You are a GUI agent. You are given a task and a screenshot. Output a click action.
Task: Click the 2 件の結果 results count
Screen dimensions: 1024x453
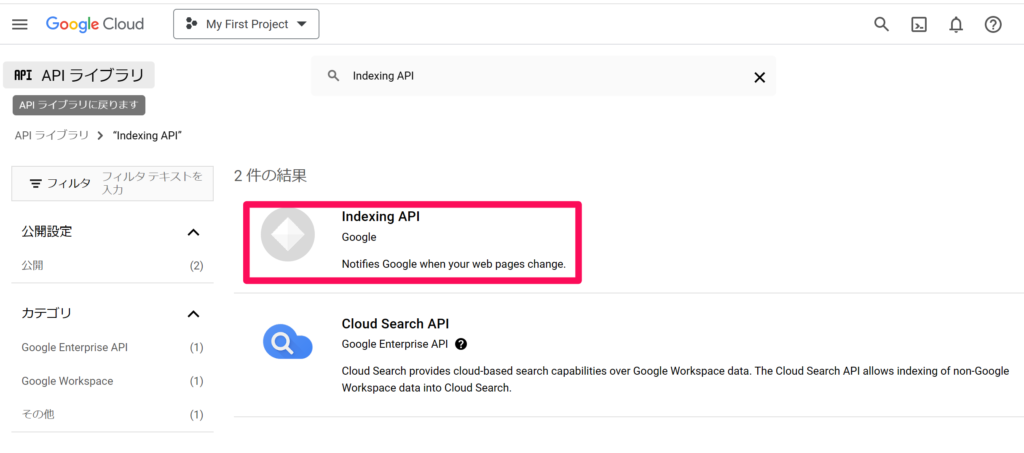pyautogui.click(x=270, y=175)
